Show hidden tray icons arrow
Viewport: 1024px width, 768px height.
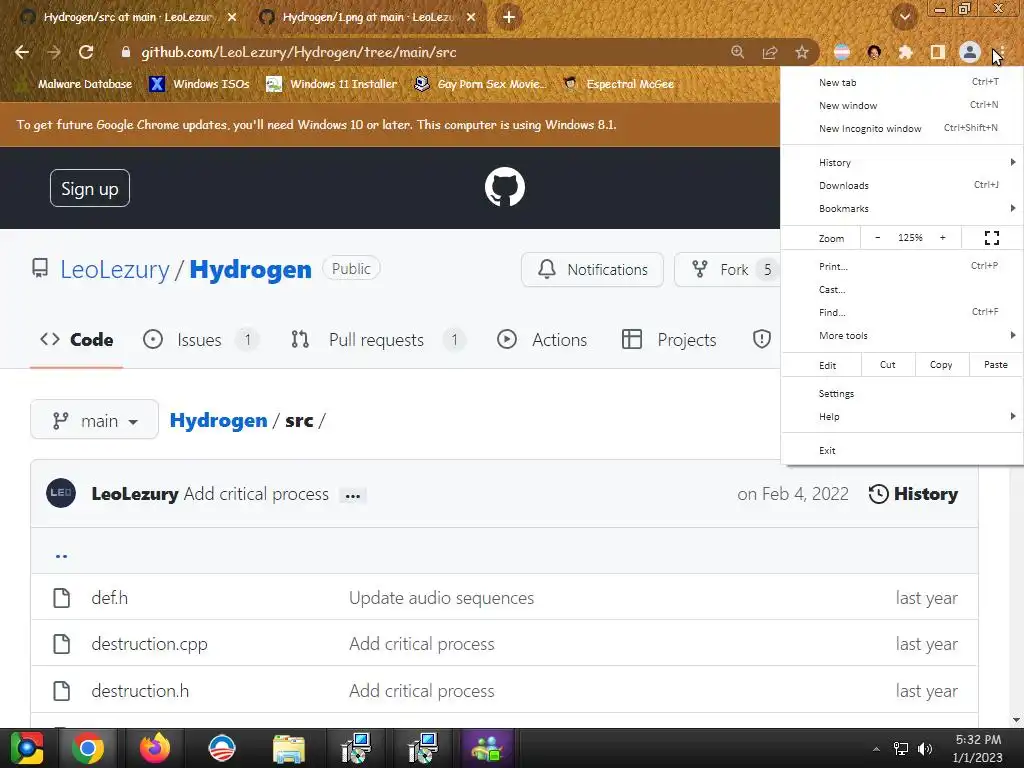[876, 749]
